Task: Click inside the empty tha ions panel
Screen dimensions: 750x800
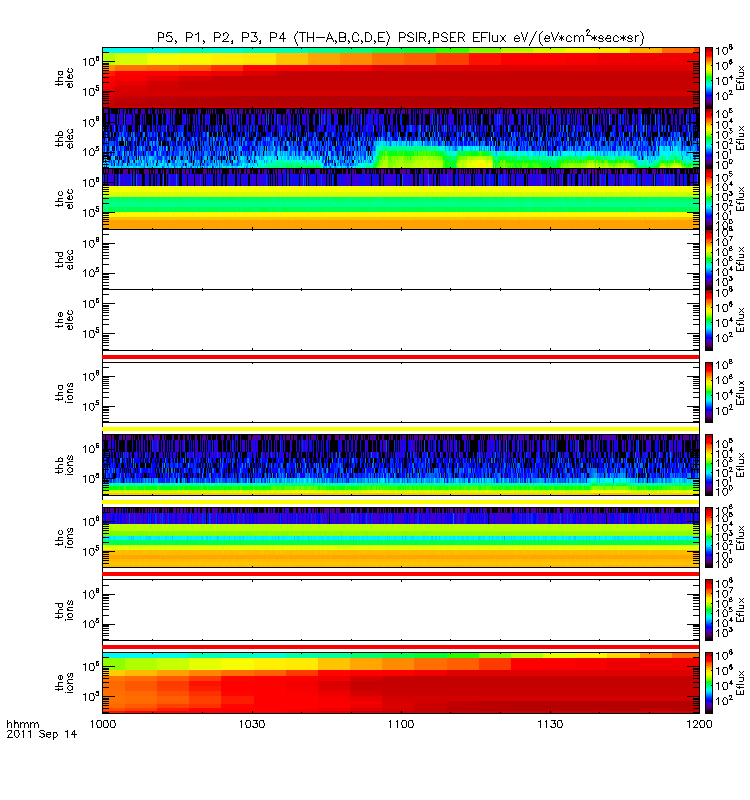Action: click(x=401, y=392)
